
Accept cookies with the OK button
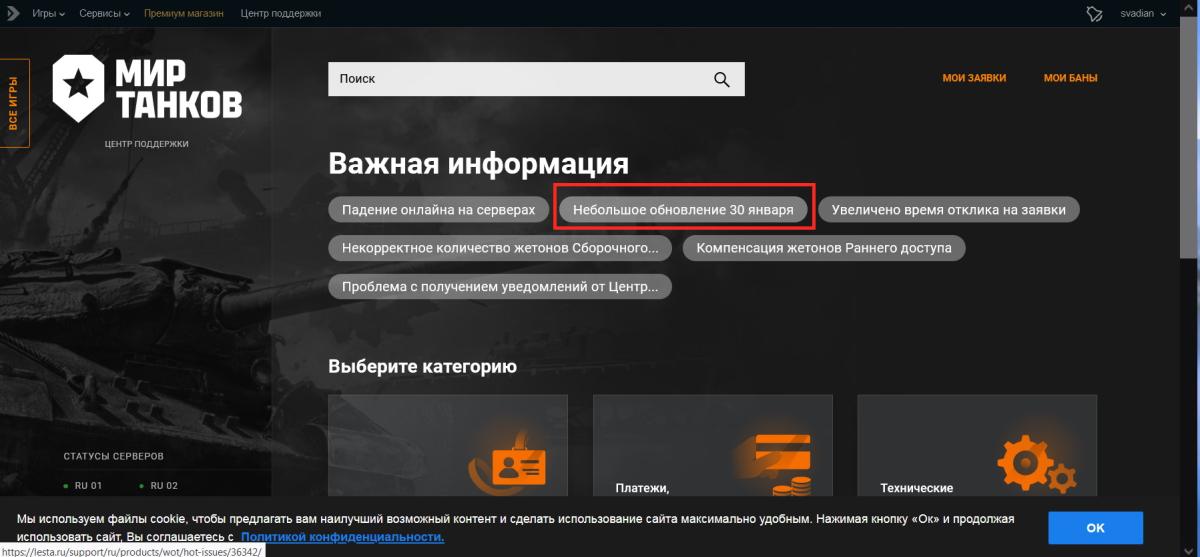(1095, 527)
